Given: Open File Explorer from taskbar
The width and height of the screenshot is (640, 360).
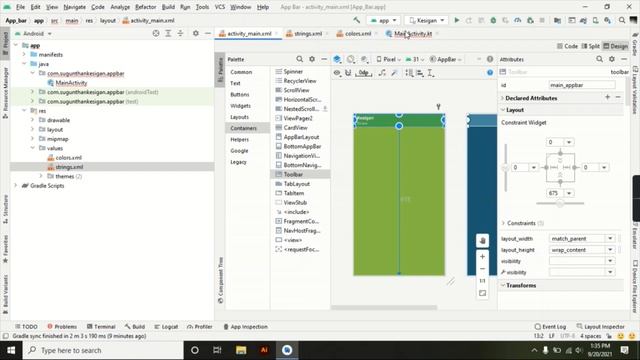Looking at the screenshot, I should click(241, 350).
